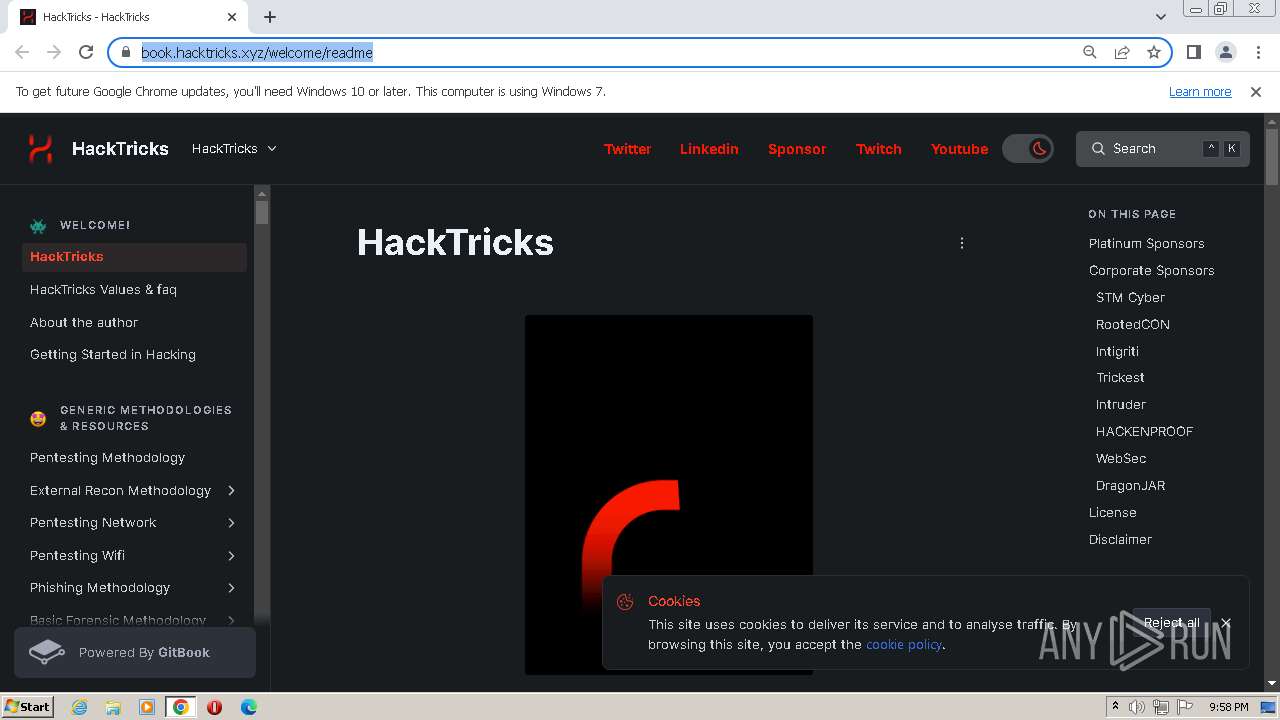Click the Search input box
The height and width of the screenshot is (720, 1280).
click(1162, 149)
